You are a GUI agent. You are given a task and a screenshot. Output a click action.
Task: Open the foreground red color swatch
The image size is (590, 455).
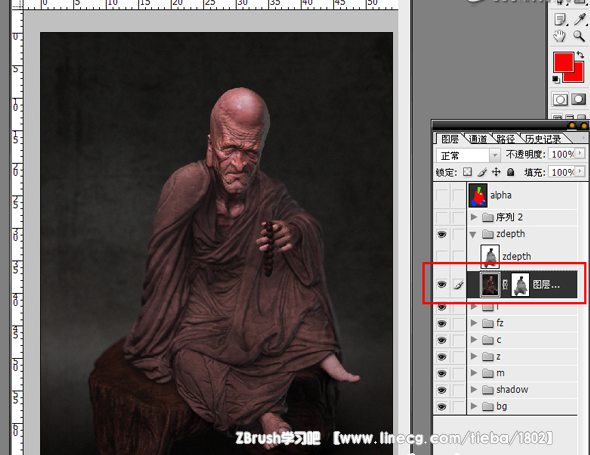point(563,62)
